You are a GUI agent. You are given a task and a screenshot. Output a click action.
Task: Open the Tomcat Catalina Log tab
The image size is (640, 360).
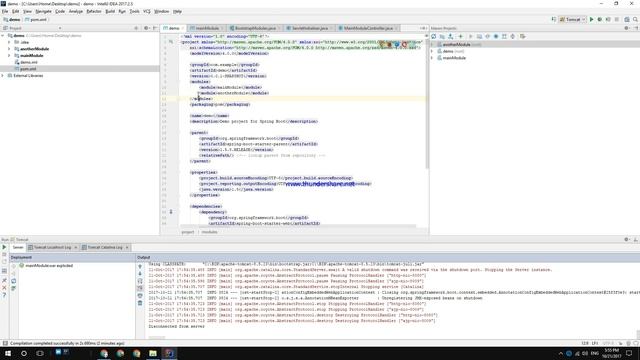click(104, 247)
